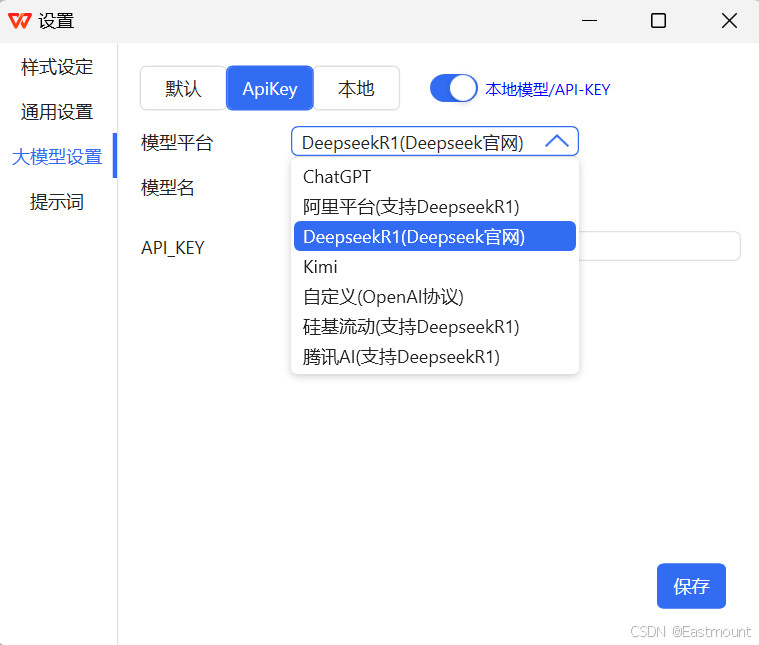This screenshot has height=645, width=759.
Task: Close the 设置 window
Action: [729, 21]
